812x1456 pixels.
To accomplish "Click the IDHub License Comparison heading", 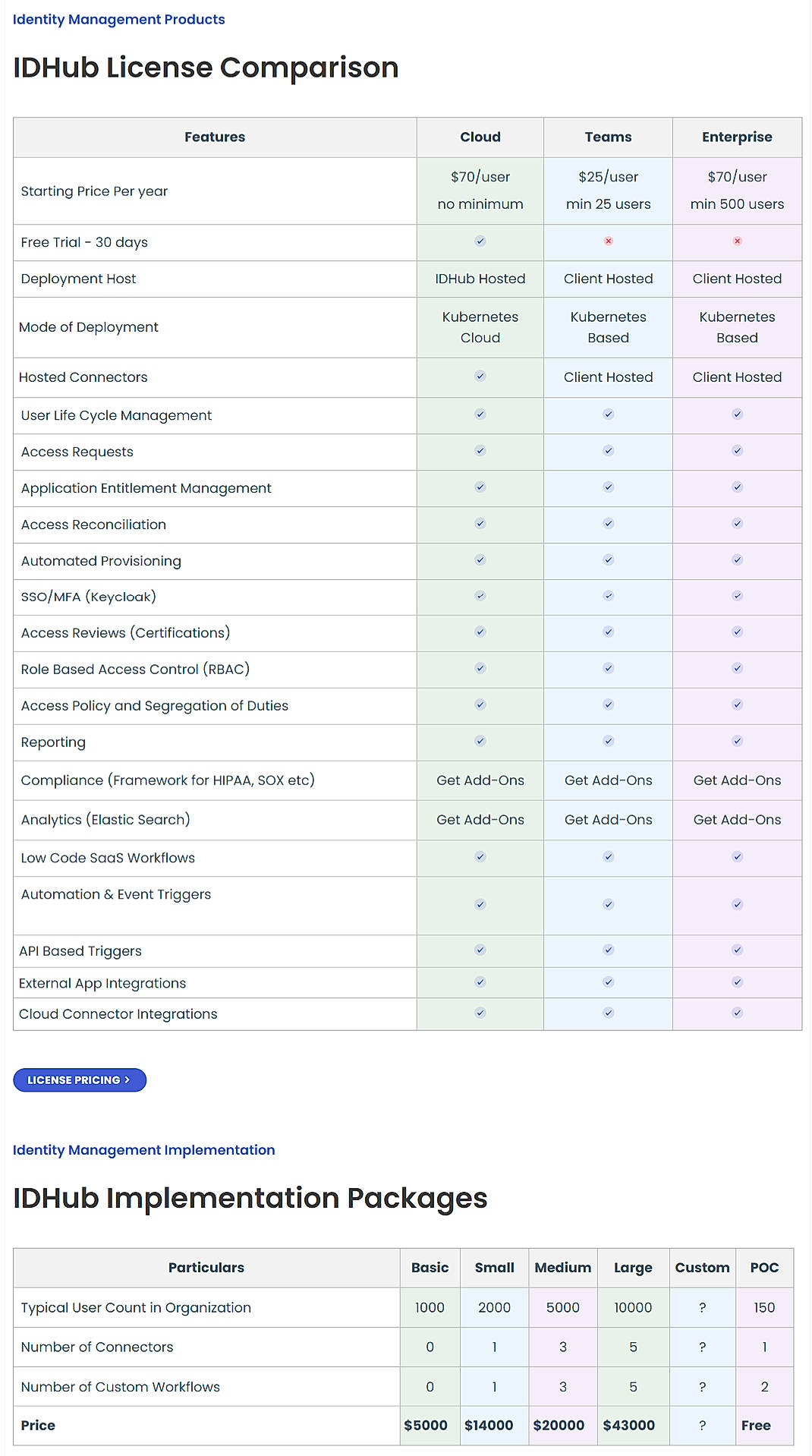I will [206, 68].
